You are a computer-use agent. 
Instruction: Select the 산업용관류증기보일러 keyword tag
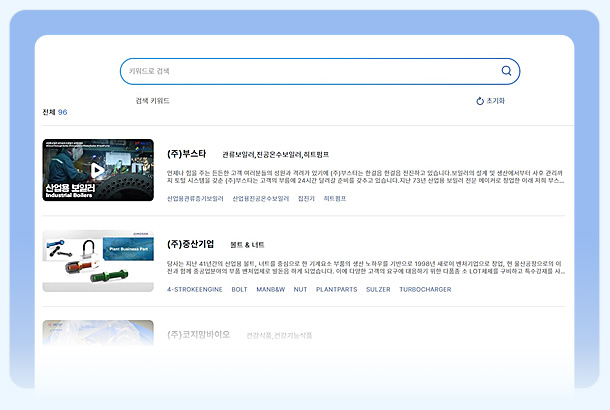[x=195, y=199]
